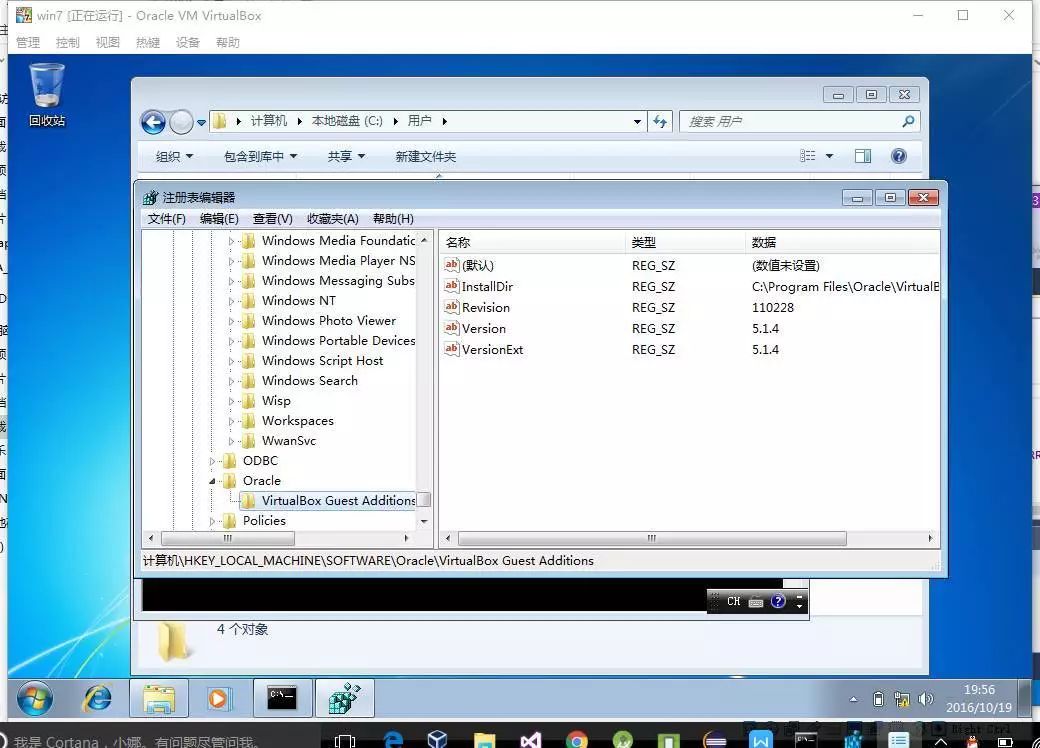This screenshot has height=748, width=1040.
Task: Click the refresh button beside address bar
Action: (660, 122)
